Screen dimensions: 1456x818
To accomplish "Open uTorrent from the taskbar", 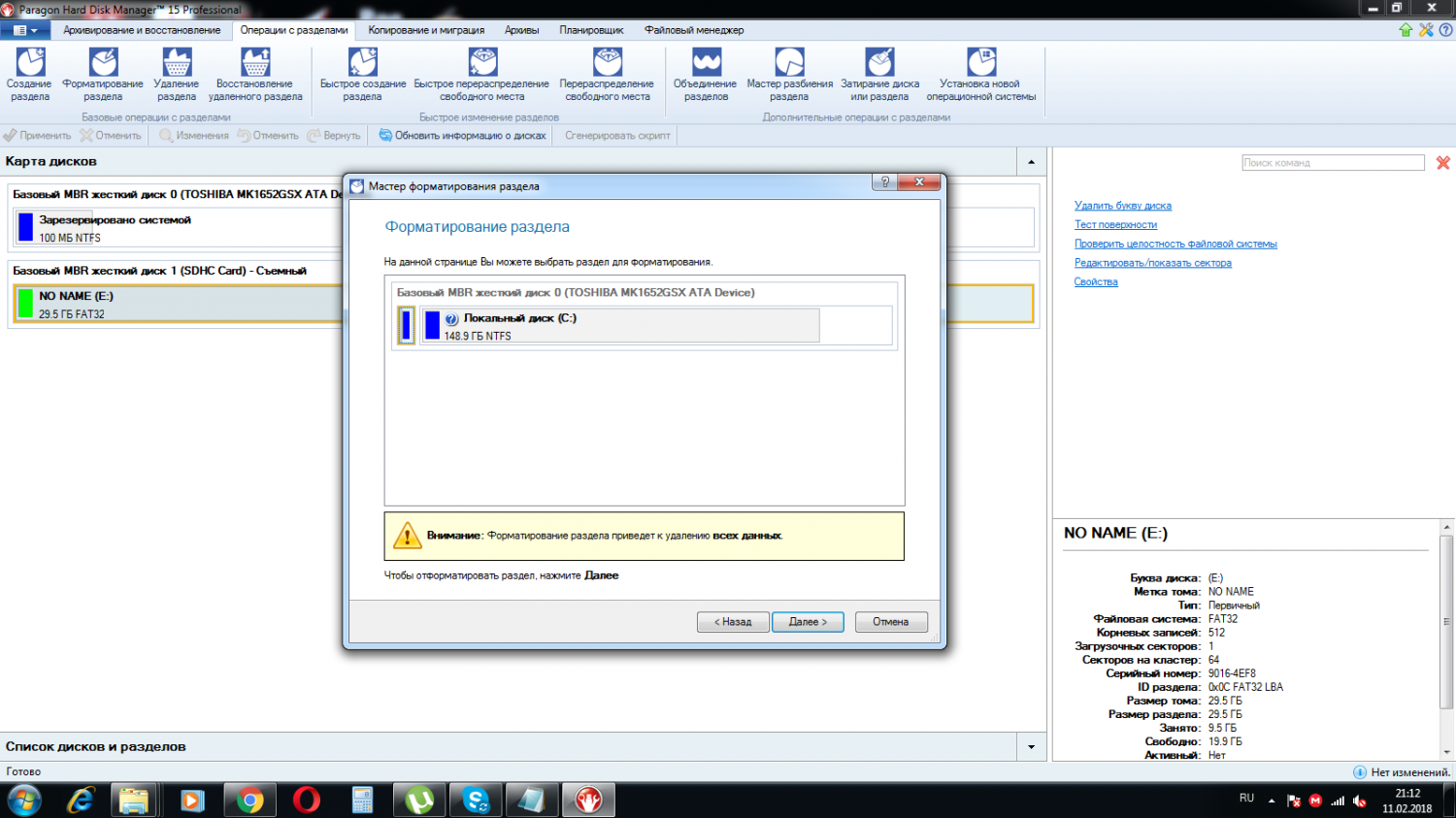I will [419, 801].
